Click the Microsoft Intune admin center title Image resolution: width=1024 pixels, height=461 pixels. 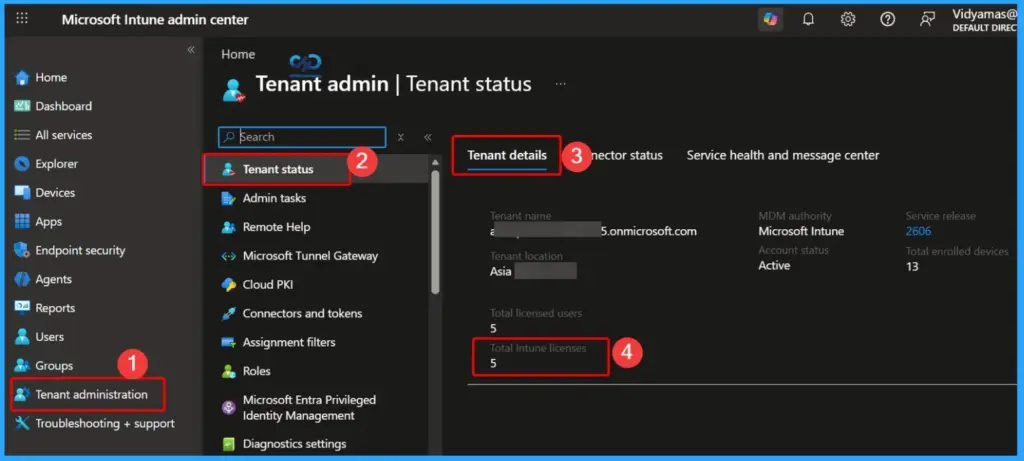click(x=155, y=20)
